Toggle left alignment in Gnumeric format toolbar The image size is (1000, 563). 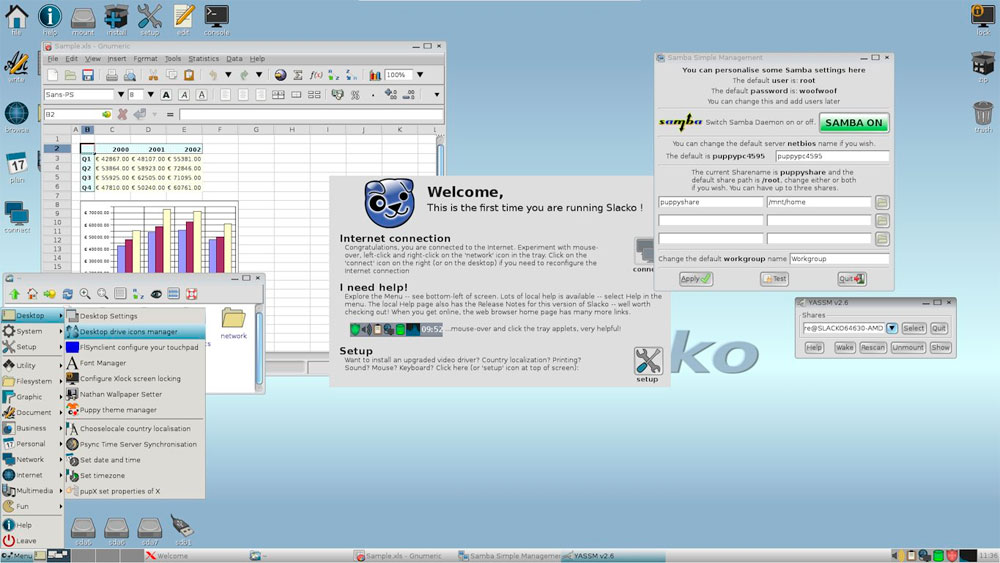(225, 95)
